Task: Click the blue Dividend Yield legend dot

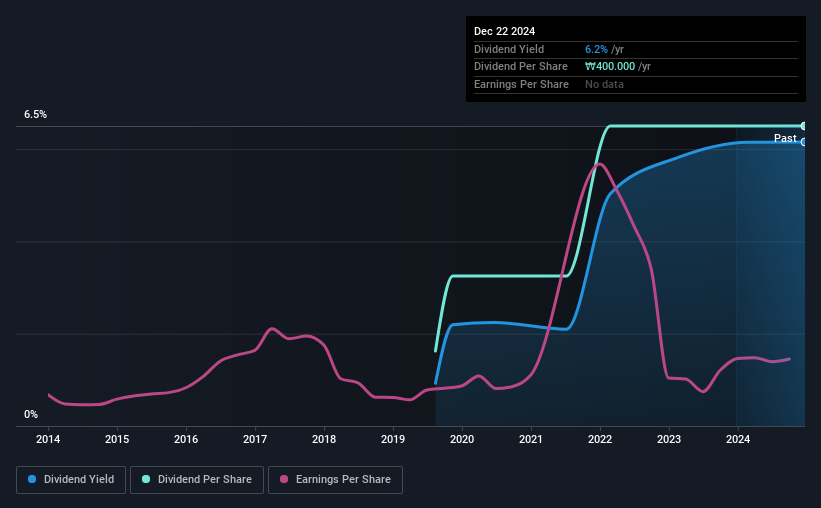Action: 32,479
